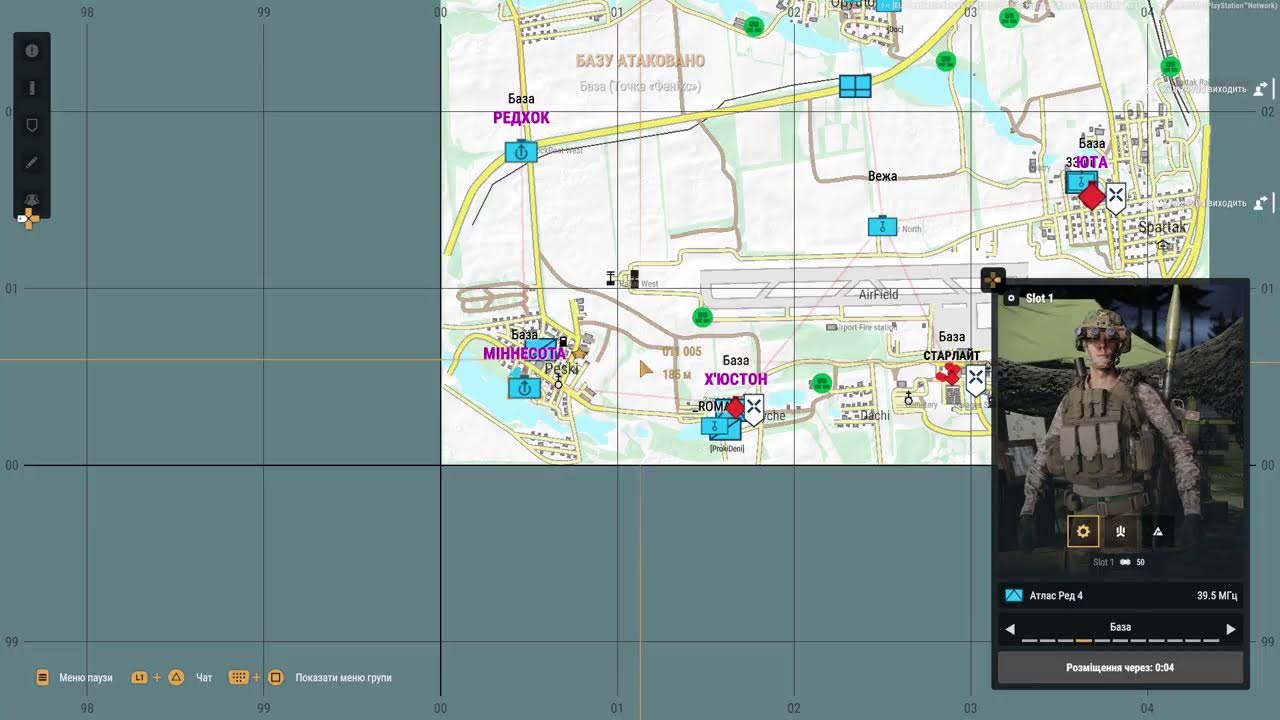
Task: Click the Міннесота base label
Action: [x=524, y=354]
